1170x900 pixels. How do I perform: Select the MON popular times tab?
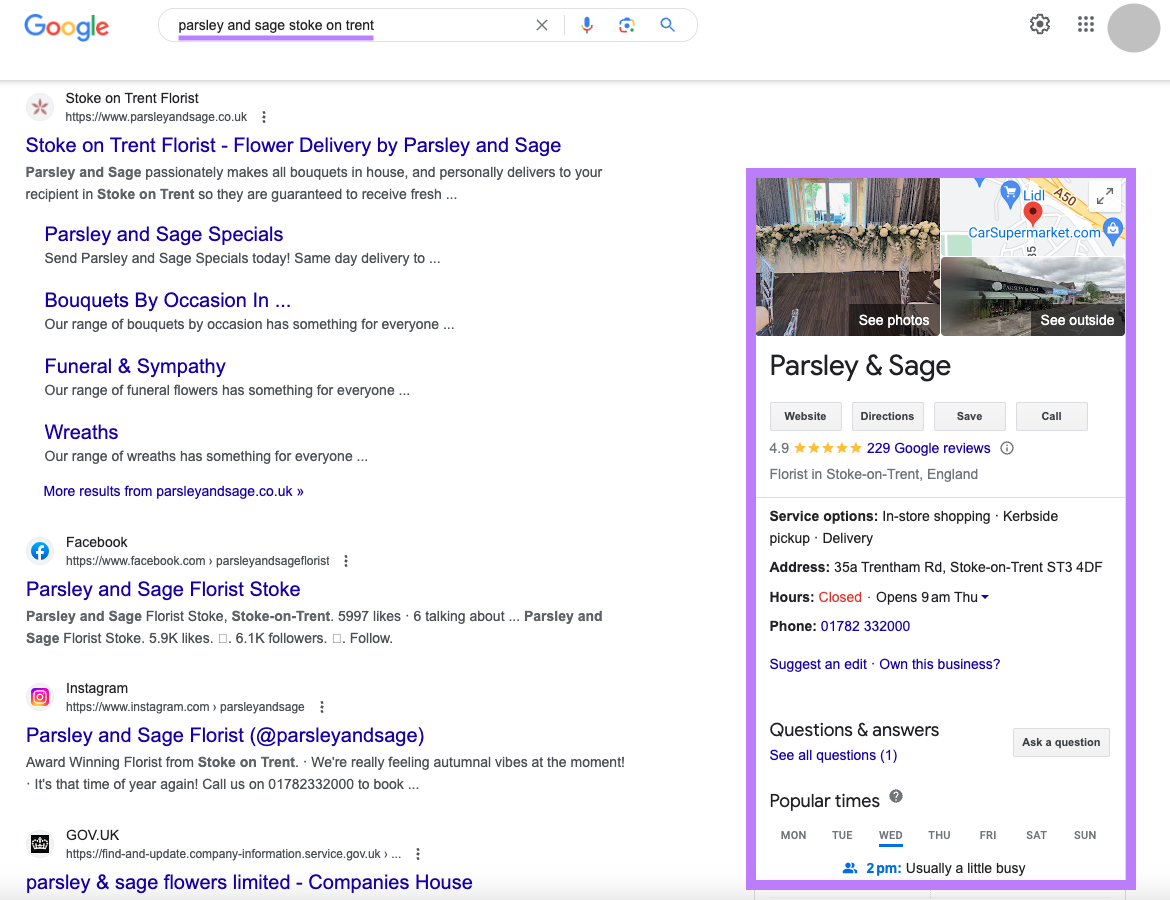tap(793, 835)
